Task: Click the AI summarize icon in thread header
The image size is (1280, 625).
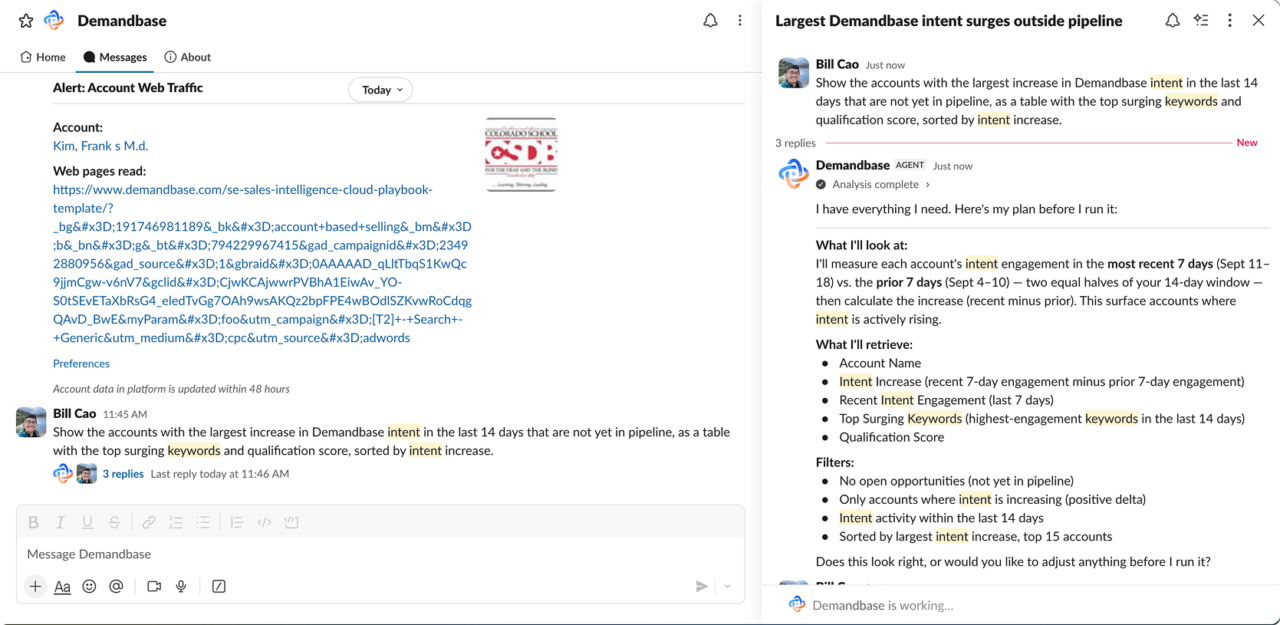Action: click(1201, 21)
